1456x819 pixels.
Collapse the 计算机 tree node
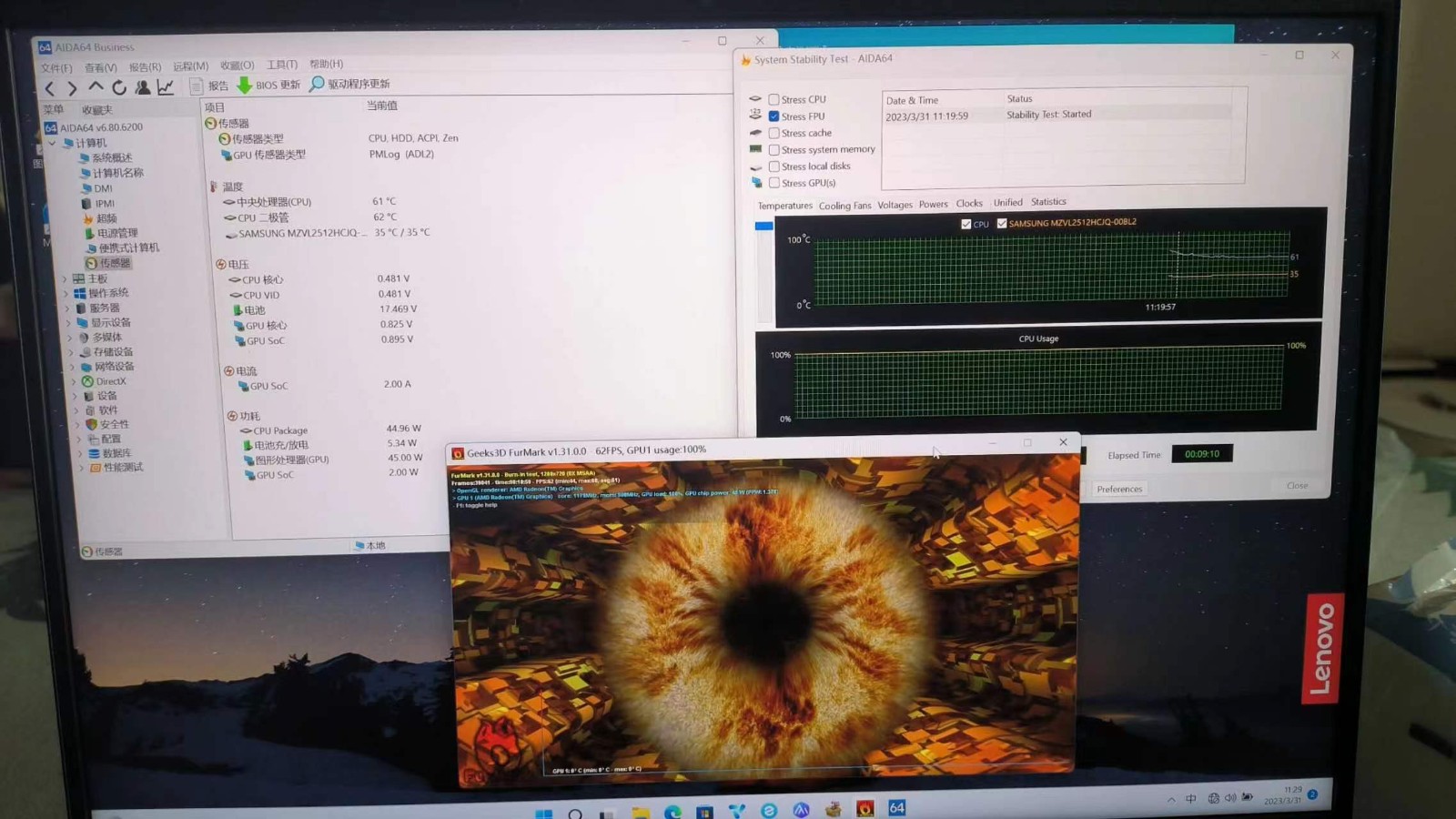tap(52, 143)
